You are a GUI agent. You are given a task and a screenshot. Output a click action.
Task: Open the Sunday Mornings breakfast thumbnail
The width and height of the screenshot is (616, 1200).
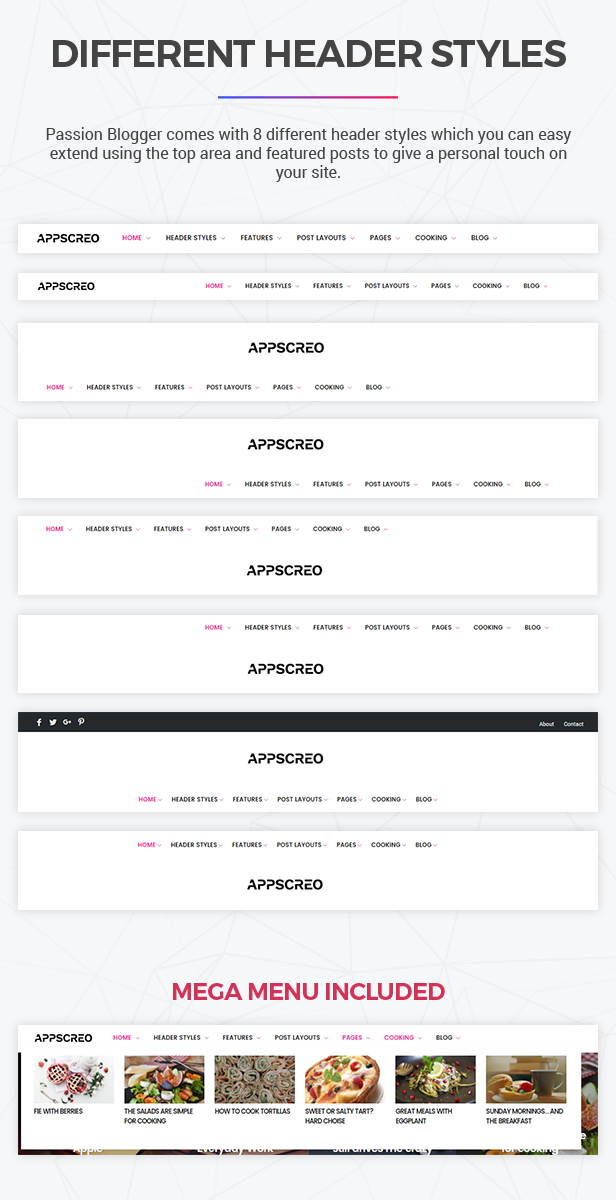pyautogui.click(x=526, y=1079)
